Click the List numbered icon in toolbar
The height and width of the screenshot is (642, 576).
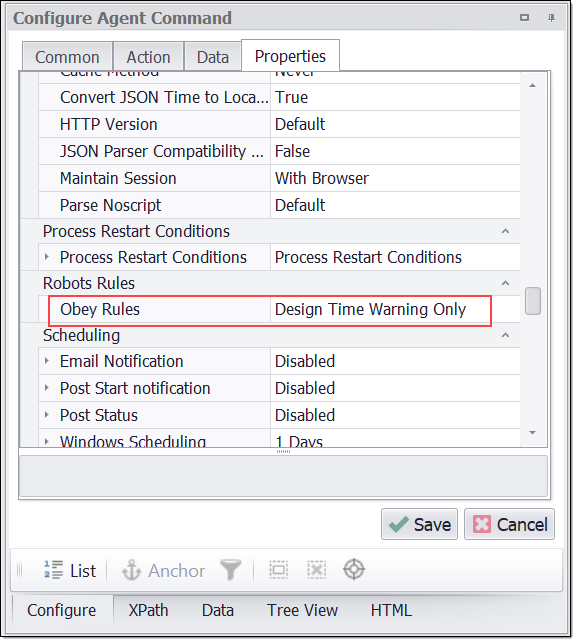click(x=53, y=570)
